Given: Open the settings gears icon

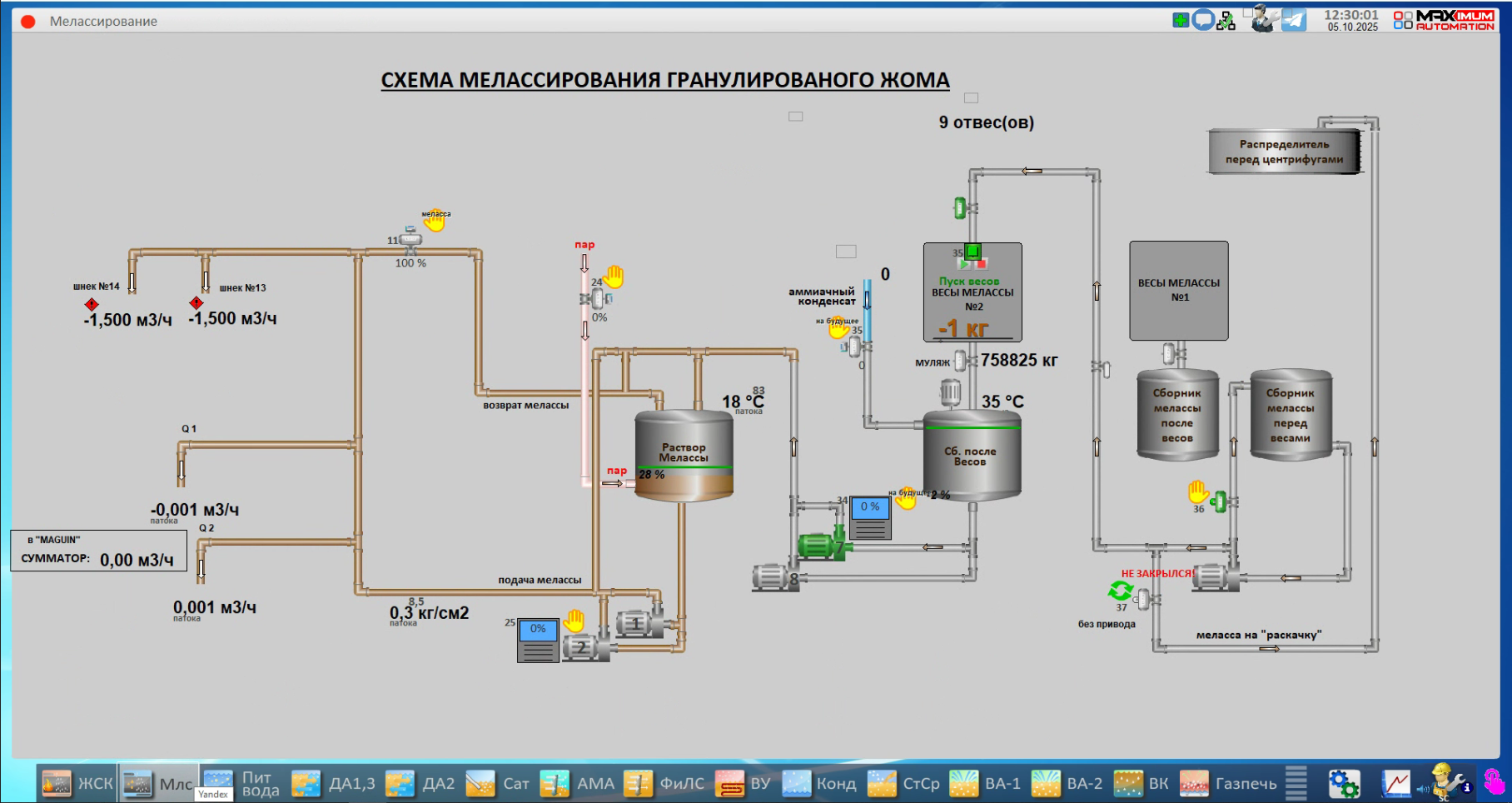Looking at the screenshot, I should (1343, 783).
